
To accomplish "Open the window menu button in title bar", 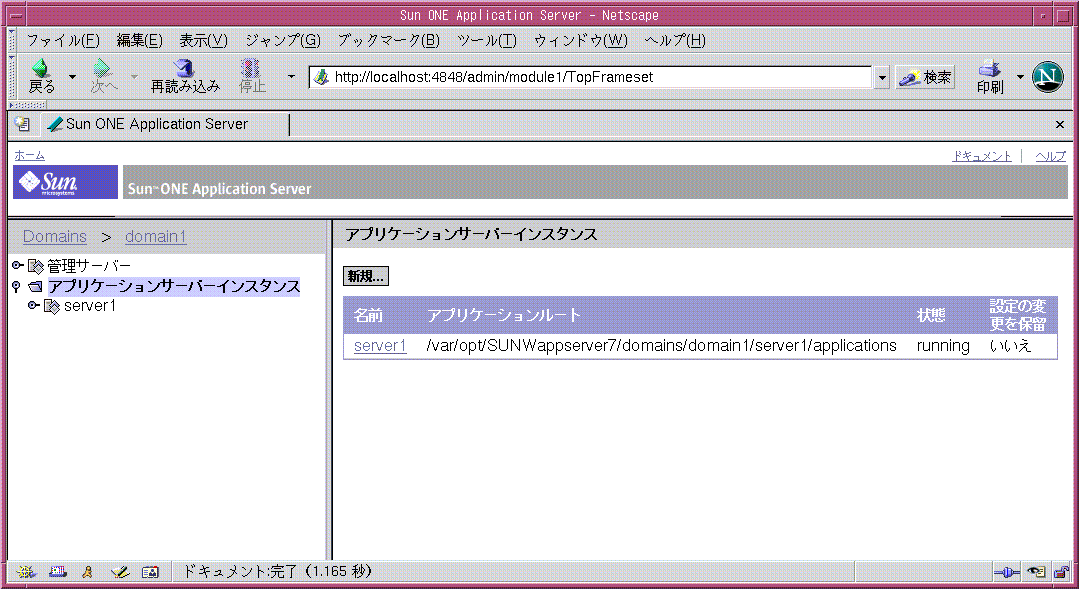I will 15,15.
